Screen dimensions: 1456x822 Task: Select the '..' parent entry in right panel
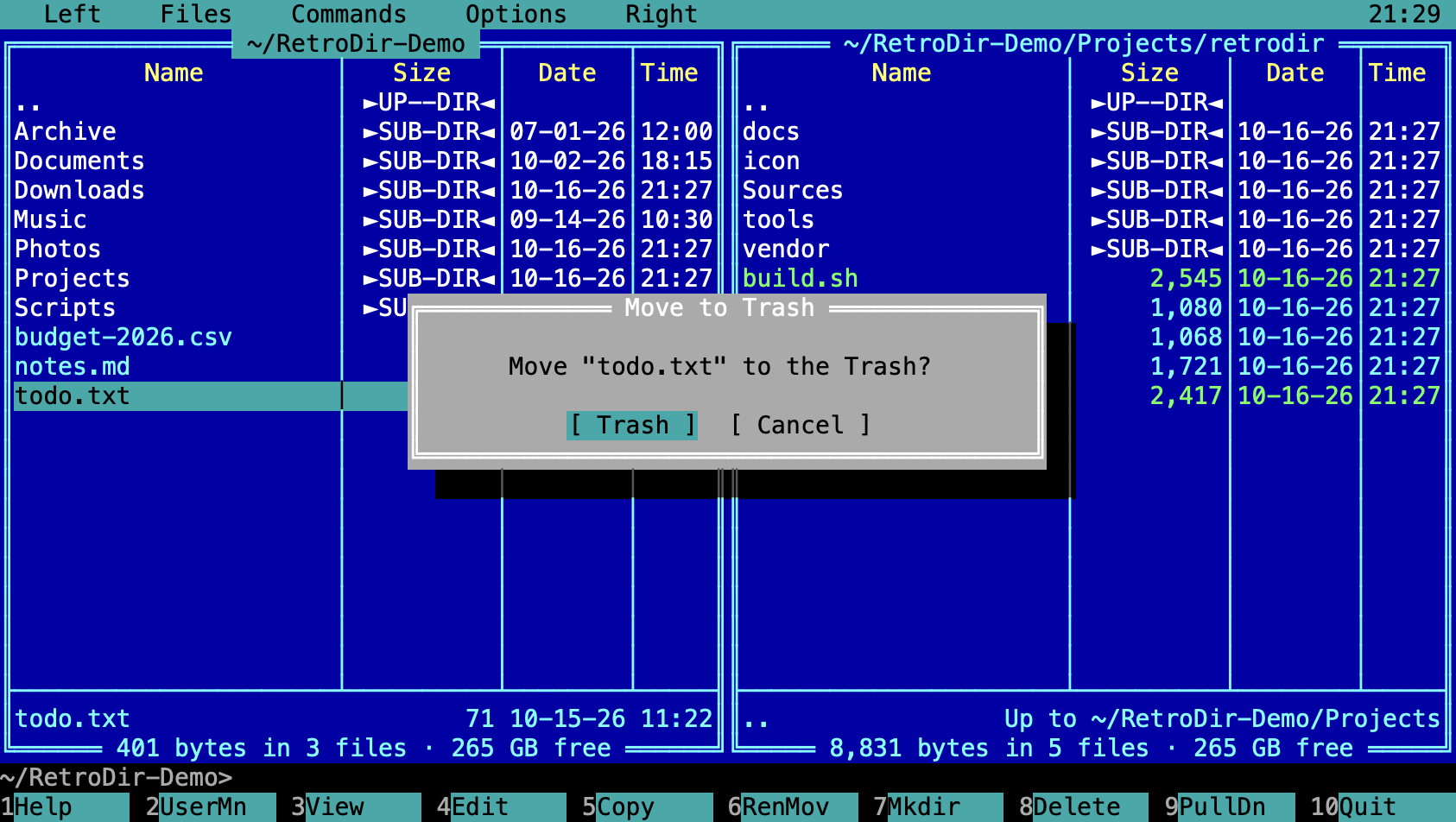(x=1092, y=102)
